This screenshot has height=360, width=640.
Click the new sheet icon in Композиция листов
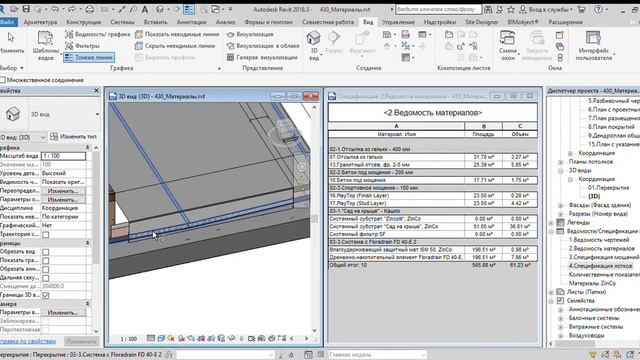(x=449, y=35)
